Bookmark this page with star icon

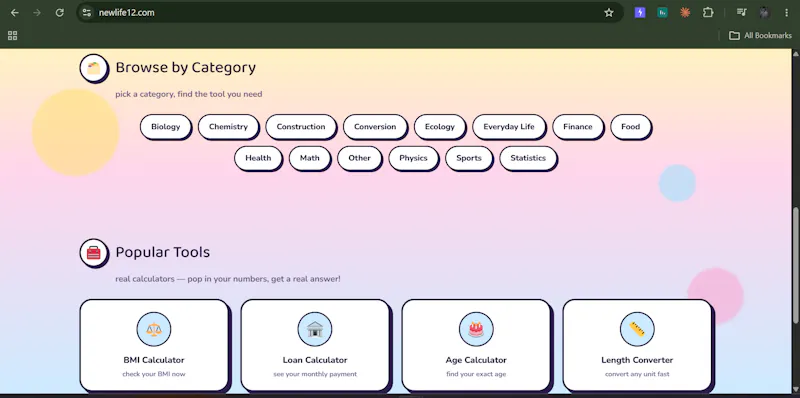(x=609, y=13)
